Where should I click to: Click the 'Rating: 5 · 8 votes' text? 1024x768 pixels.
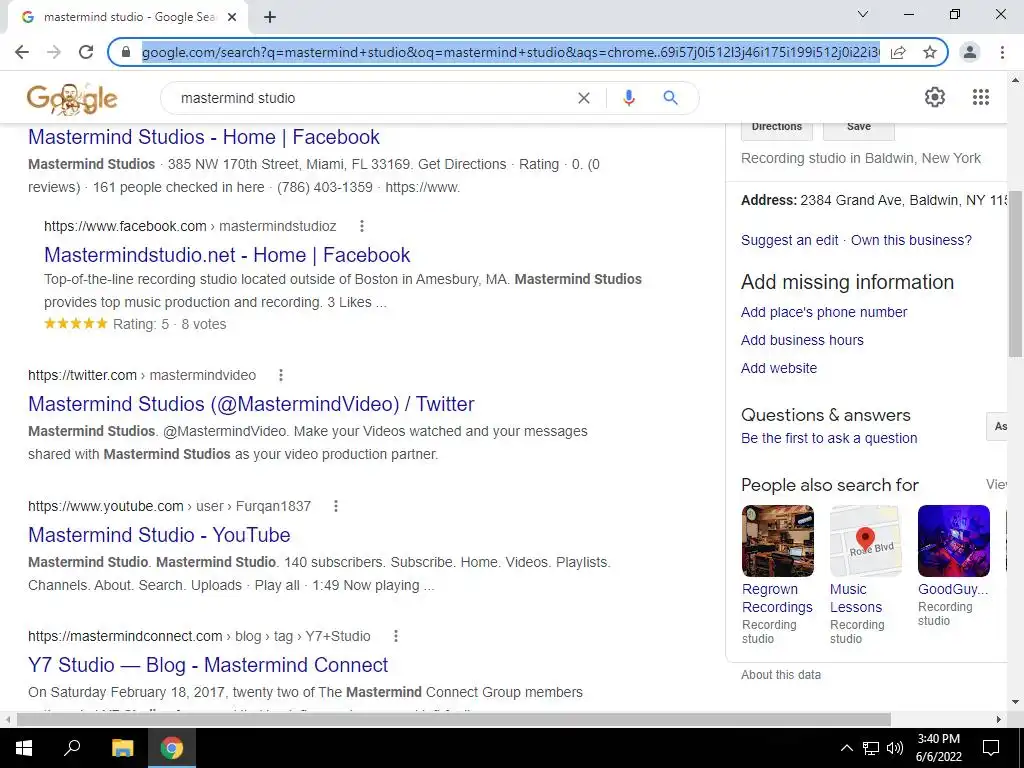point(170,324)
